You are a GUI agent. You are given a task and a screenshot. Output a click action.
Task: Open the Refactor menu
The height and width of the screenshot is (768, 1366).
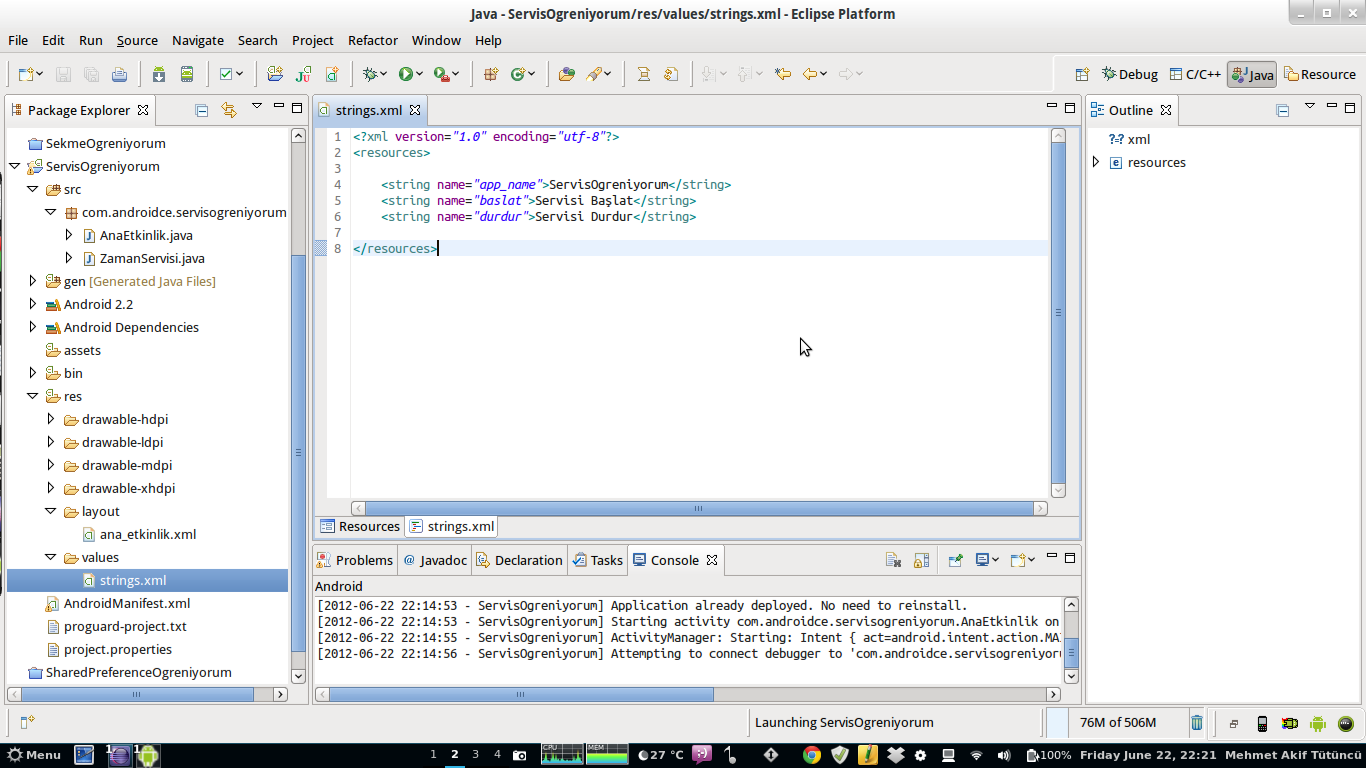(373, 40)
